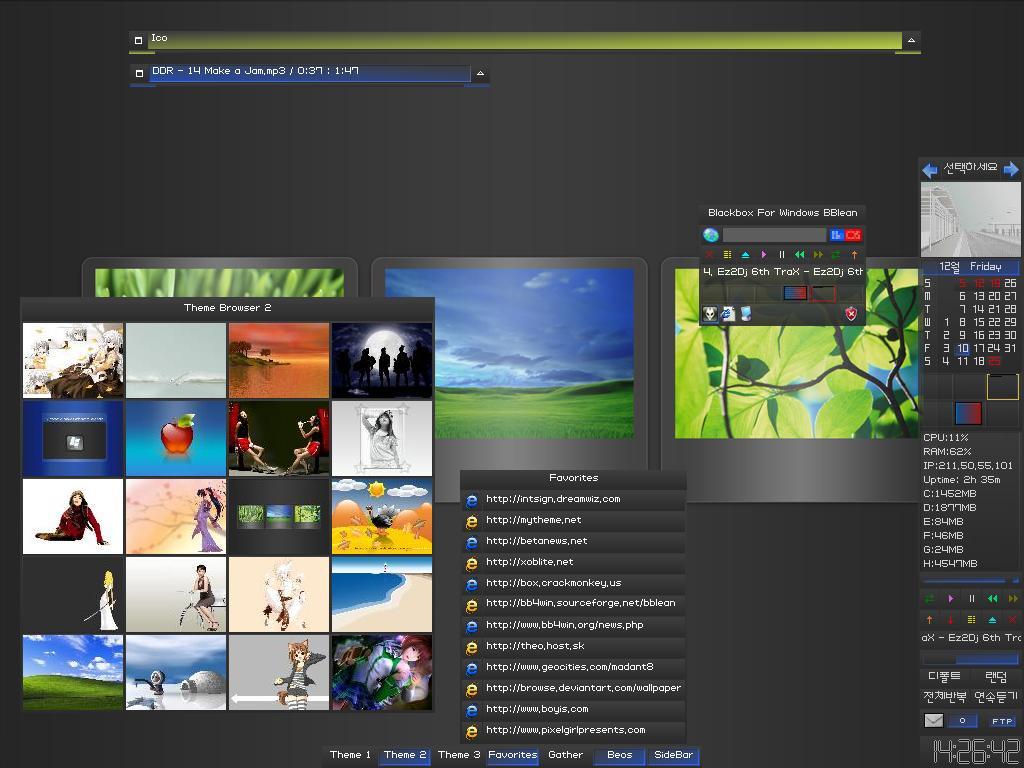Collapse the Ico bar using its up arrow

910,40
